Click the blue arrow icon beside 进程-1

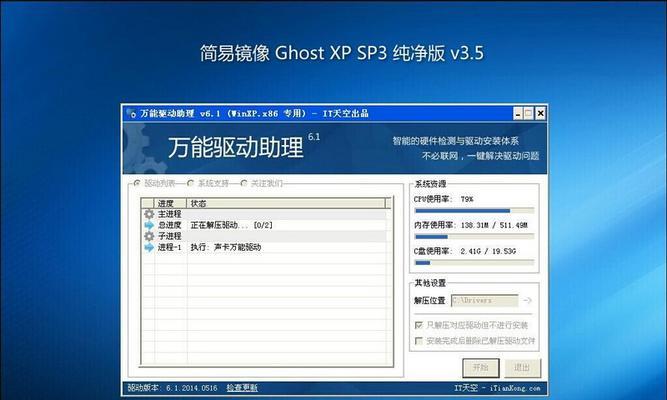[x=149, y=247]
